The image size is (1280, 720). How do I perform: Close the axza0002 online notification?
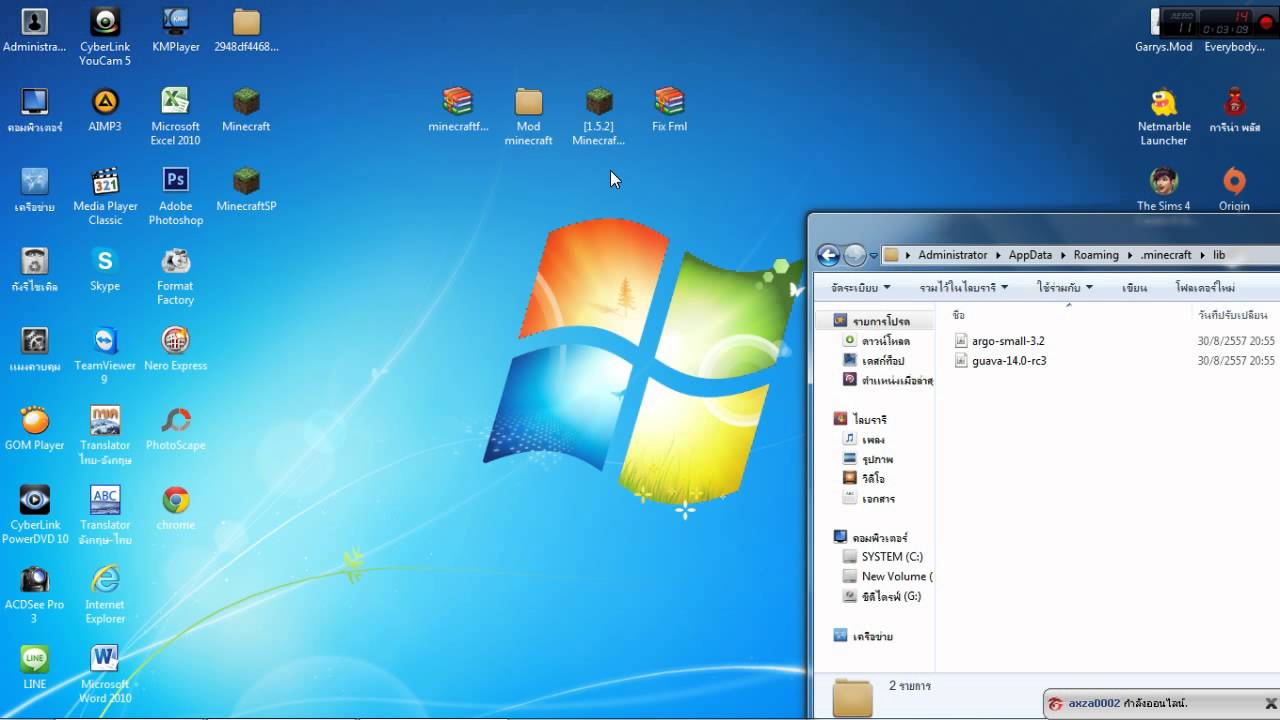coord(1271,703)
